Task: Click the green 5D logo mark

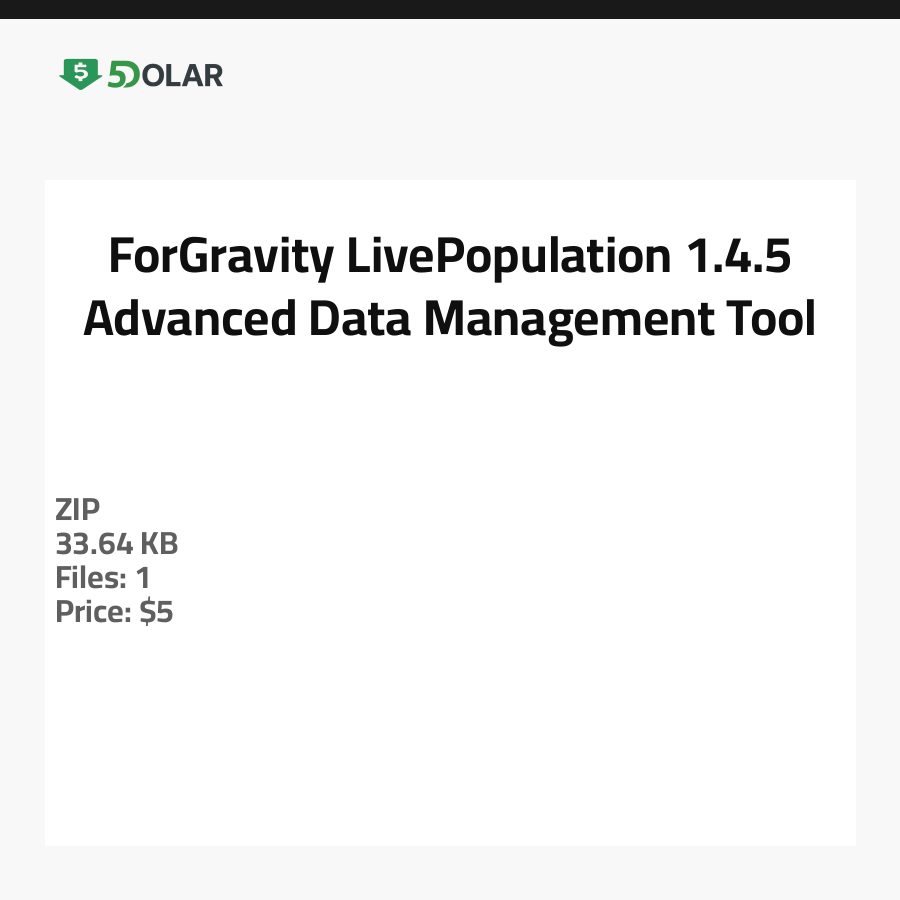Action: click(123, 75)
